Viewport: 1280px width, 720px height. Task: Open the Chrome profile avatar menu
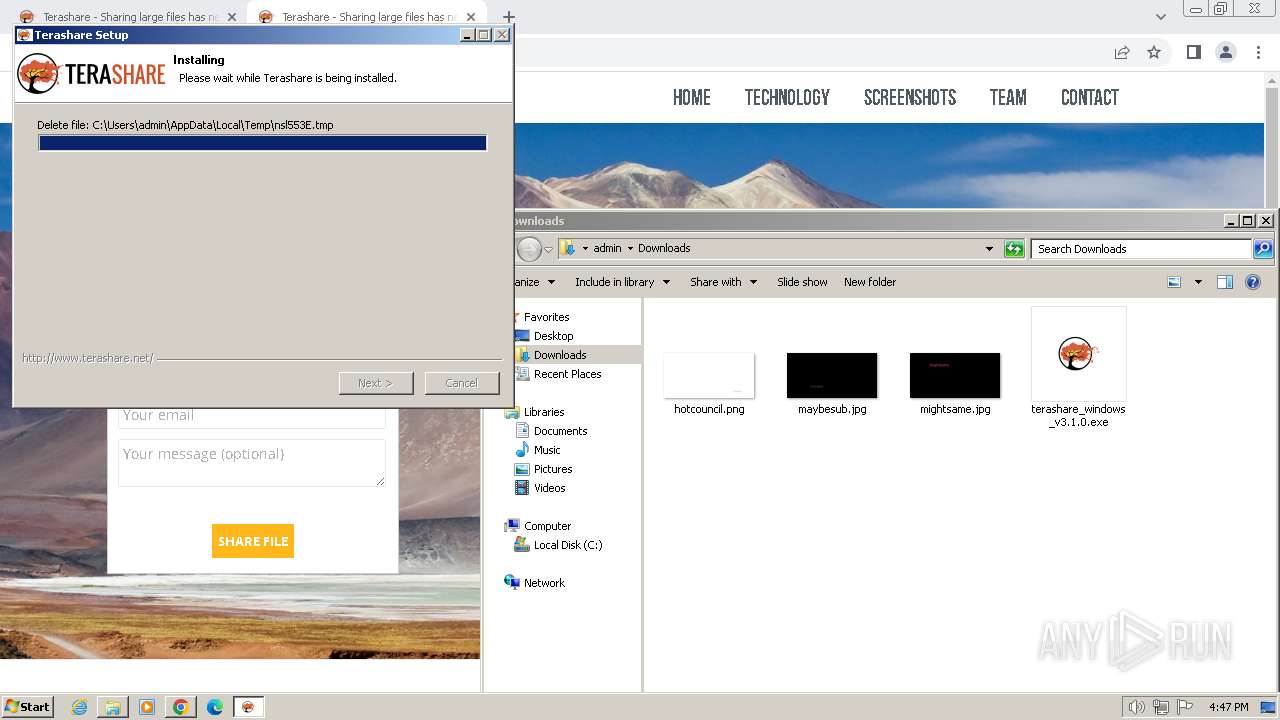[1225, 52]
